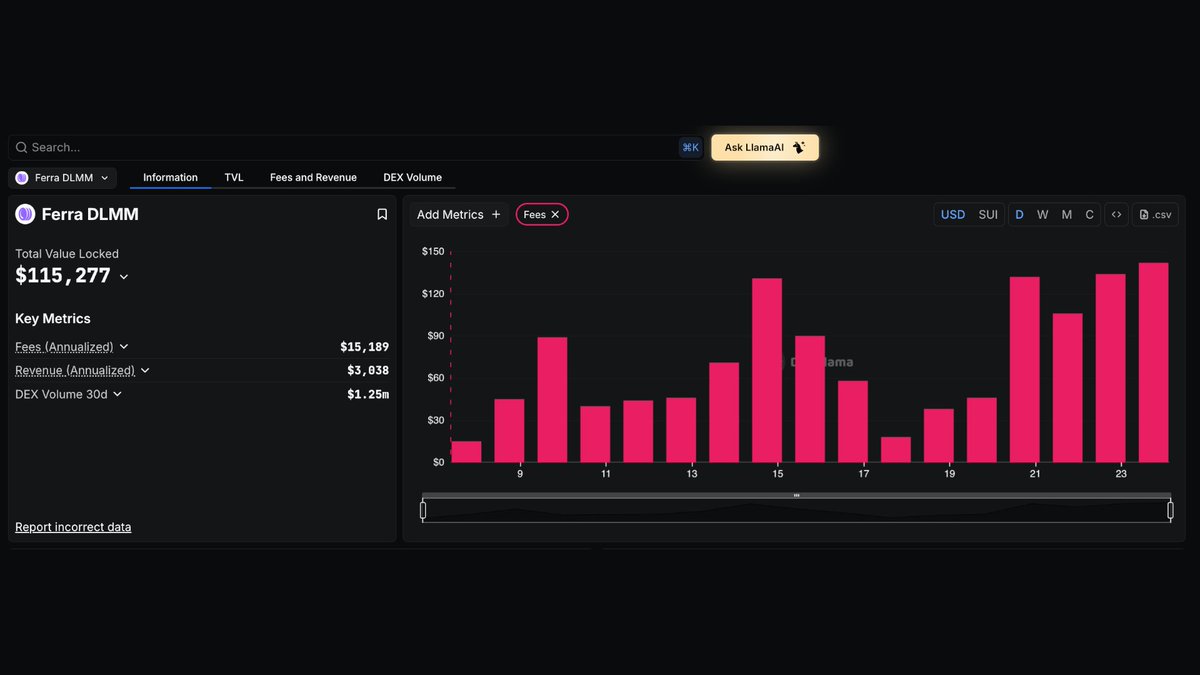The image size is (1200, 675).
Task: Click the Ferra DLMM heading text
Action: pyautogui.click(x=90, y=214)
